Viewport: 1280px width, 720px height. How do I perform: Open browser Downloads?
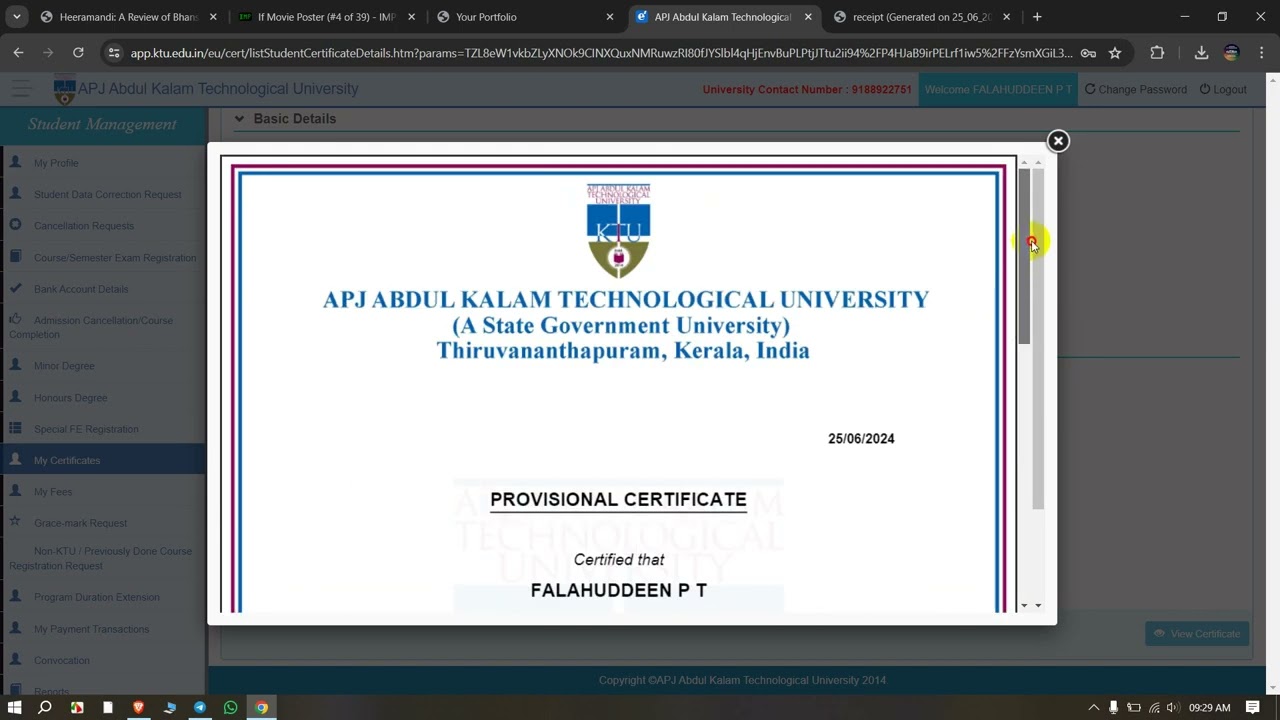pyautogui.click(x=1201, y=53)
